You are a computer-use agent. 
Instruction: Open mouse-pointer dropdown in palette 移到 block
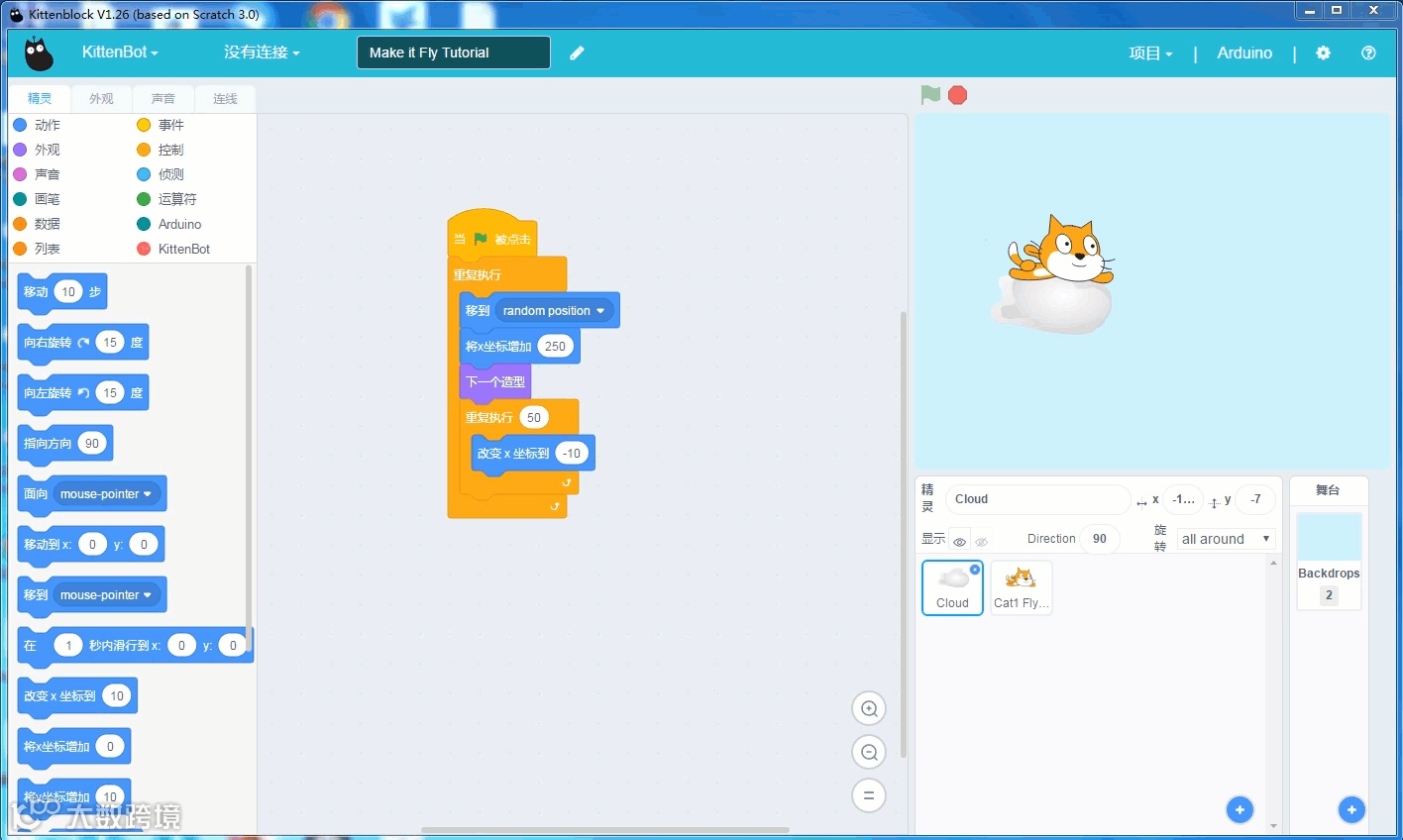[106, 595]
